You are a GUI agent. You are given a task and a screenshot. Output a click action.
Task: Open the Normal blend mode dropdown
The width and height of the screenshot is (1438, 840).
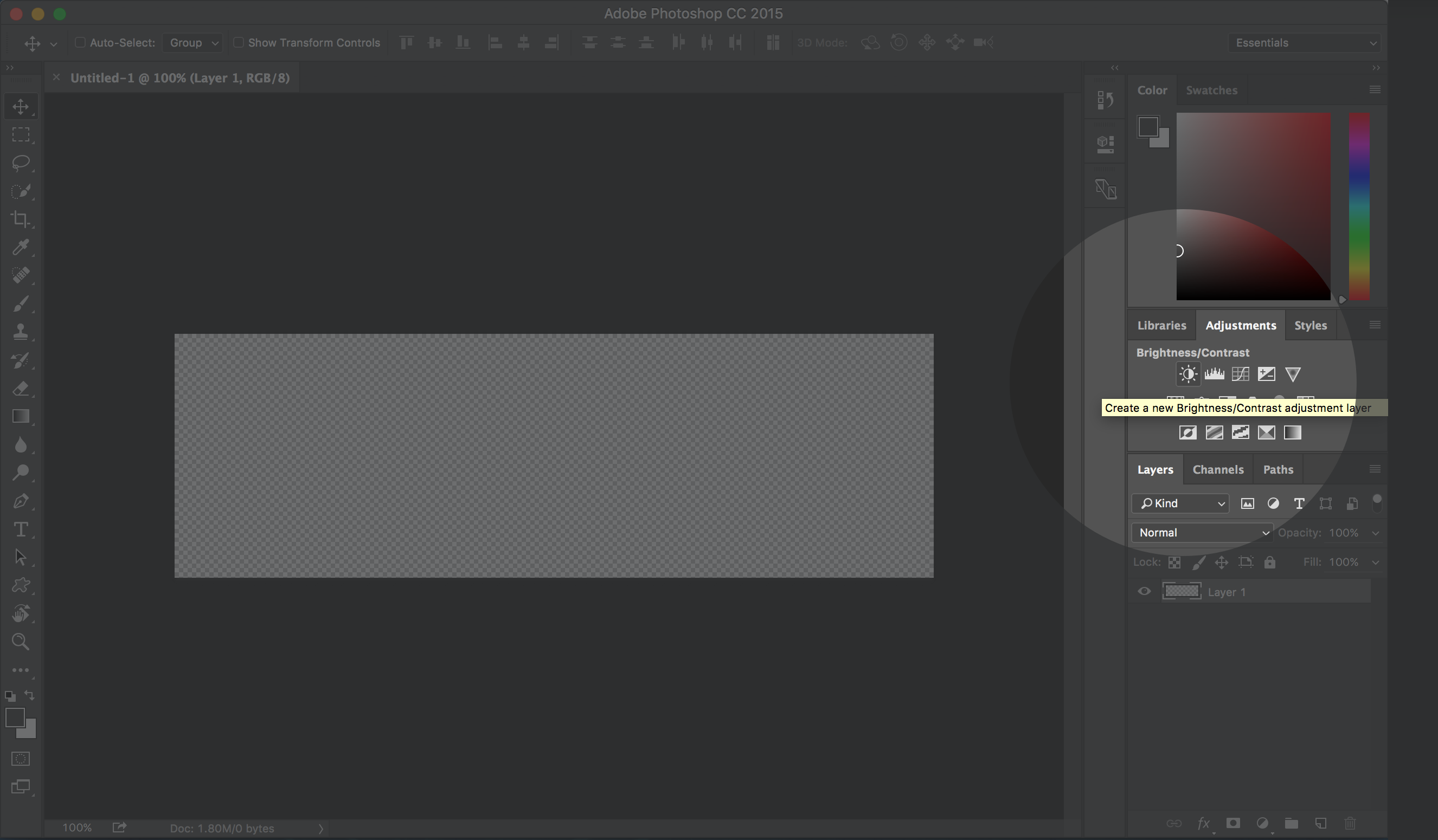click(x=1202, y=533)
